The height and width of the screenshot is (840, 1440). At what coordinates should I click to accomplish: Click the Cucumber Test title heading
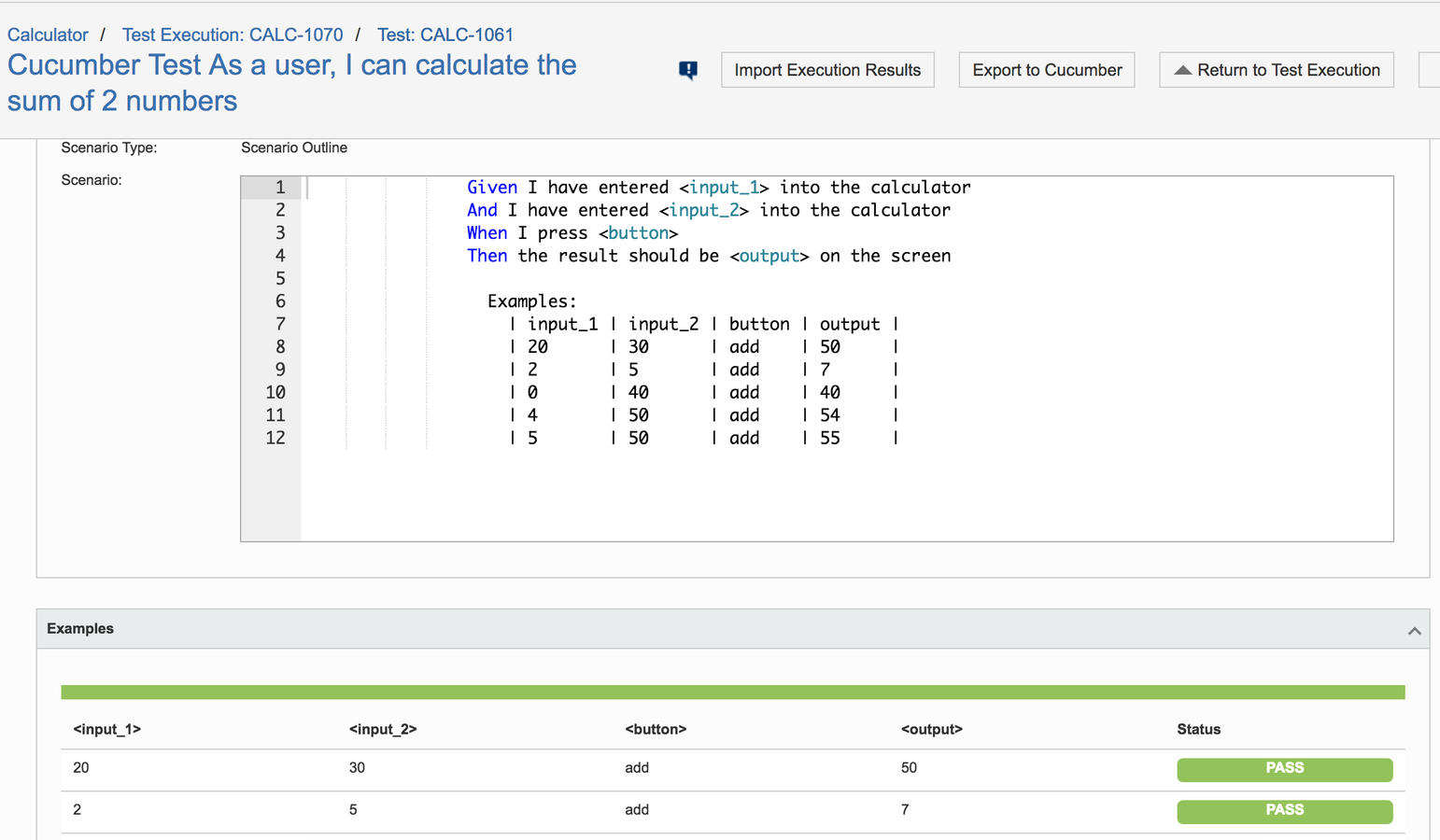291,83
